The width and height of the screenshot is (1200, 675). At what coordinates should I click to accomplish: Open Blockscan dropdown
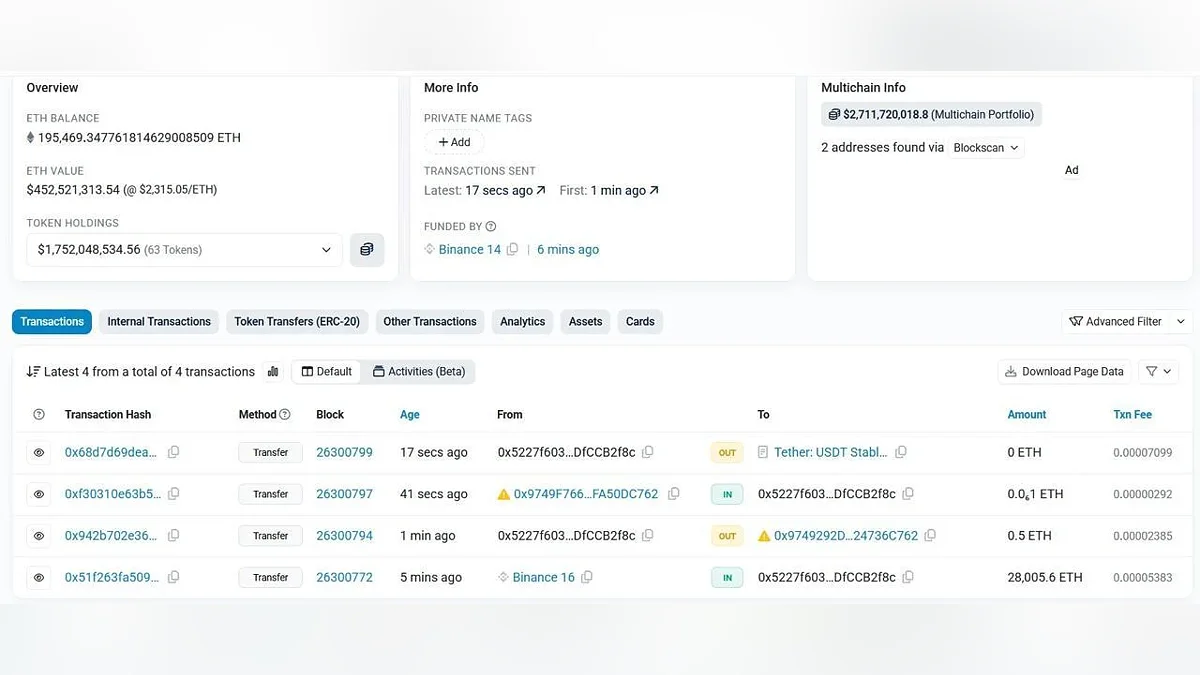pyautogui.click(x=986, y=148)
